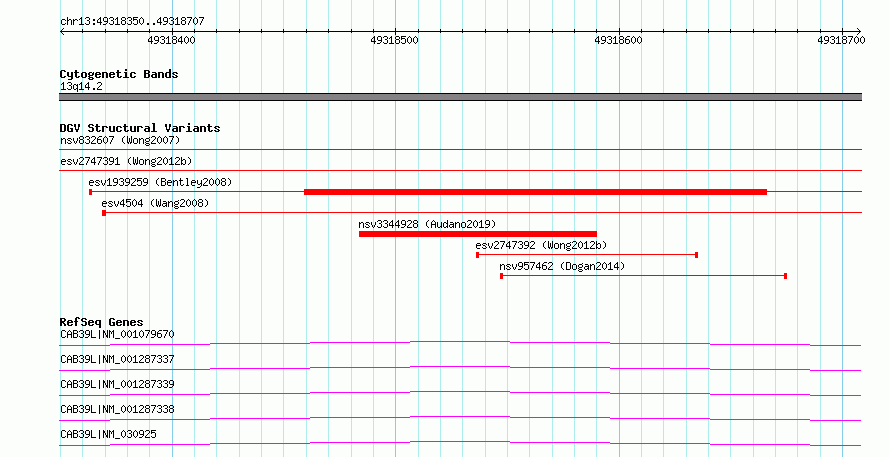
Task: Click ruler position label 49318400
Action: pos(171,40)
